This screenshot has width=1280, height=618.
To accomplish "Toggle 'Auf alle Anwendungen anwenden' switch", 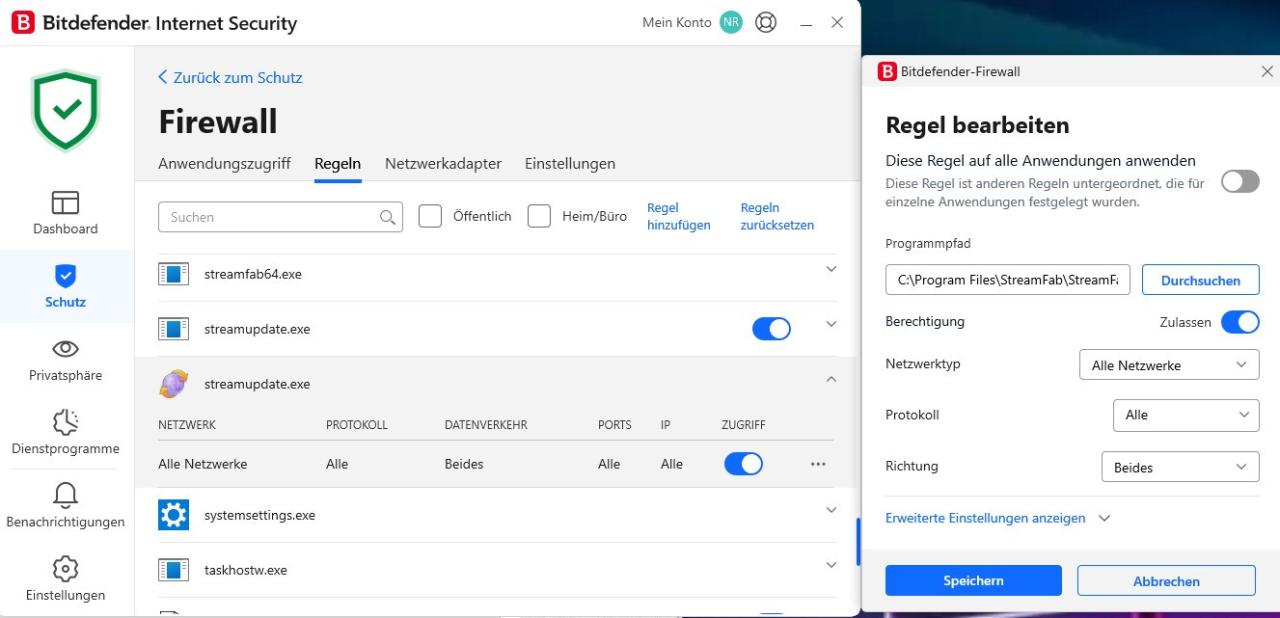I will coord(1240,181).
